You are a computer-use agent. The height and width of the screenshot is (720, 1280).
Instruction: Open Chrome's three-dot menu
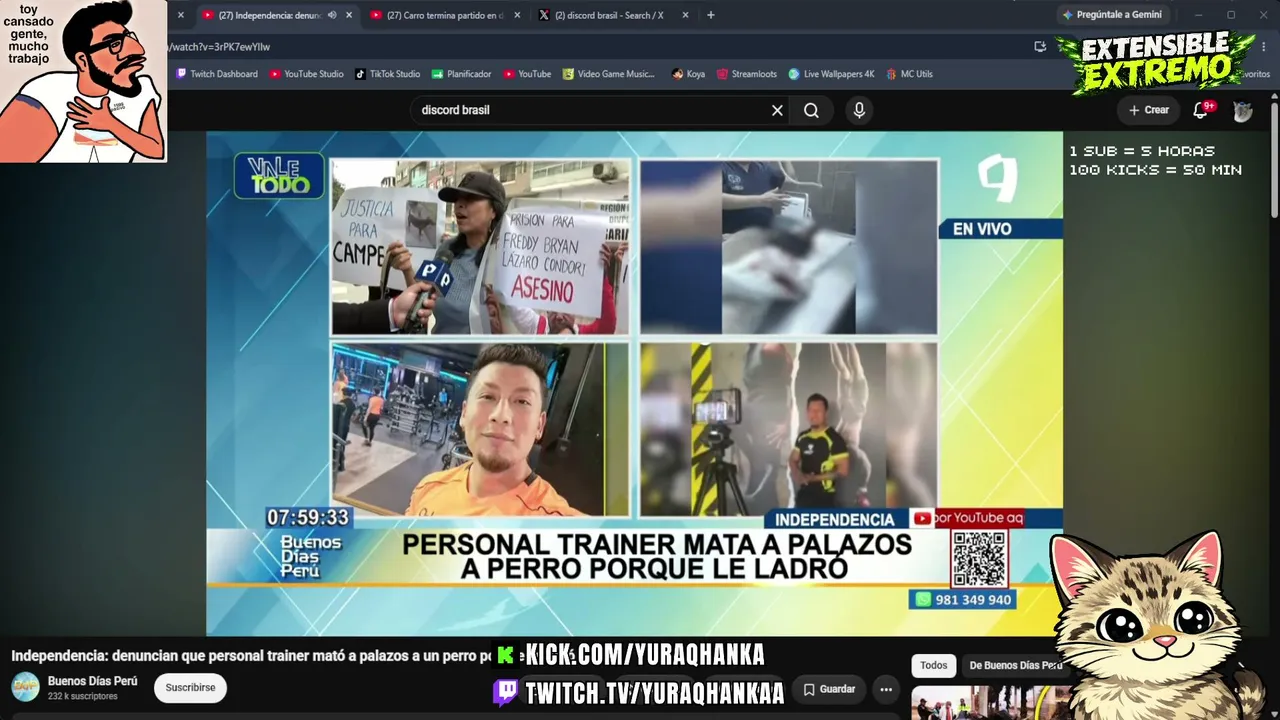coord(1264,47)
